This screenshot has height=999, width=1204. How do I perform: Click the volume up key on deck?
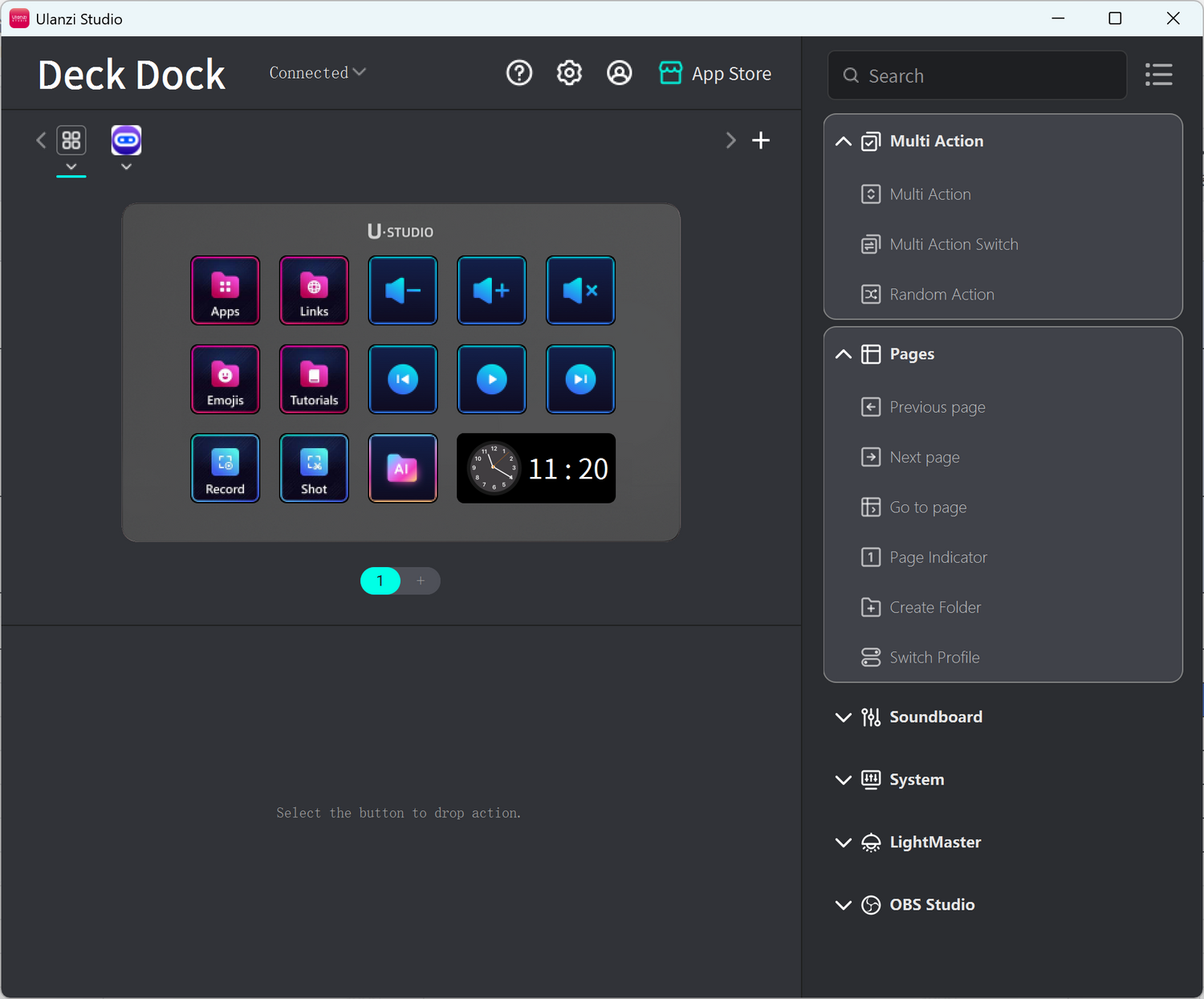491,291
